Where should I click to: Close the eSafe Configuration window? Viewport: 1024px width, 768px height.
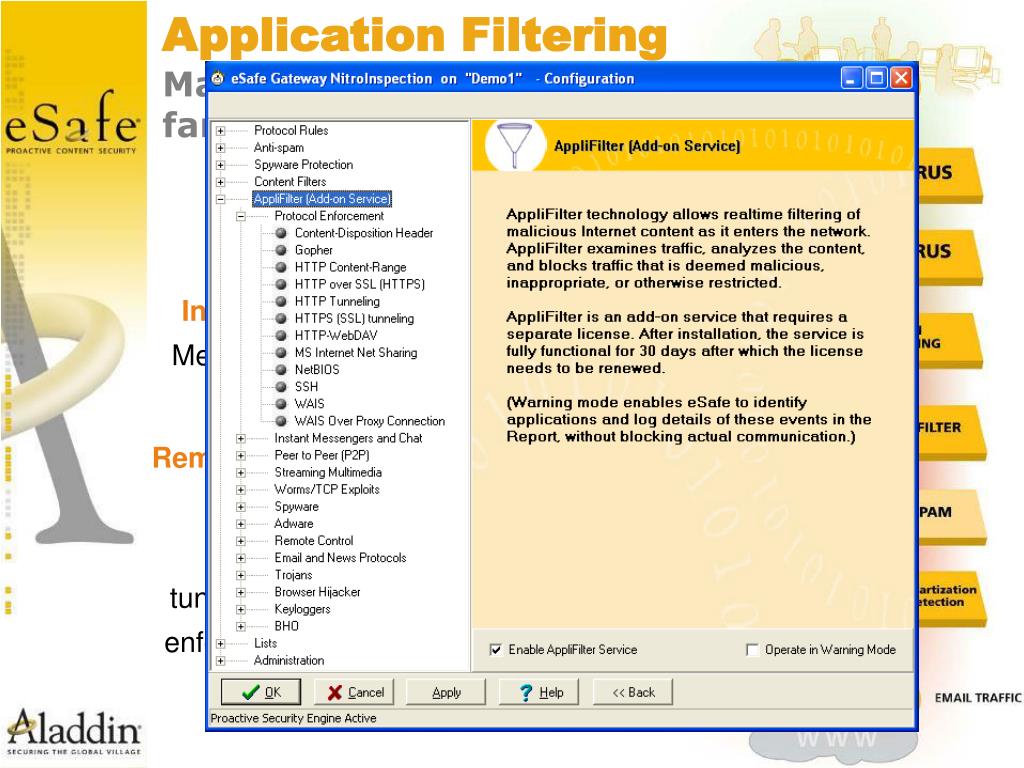pos(901,78)
